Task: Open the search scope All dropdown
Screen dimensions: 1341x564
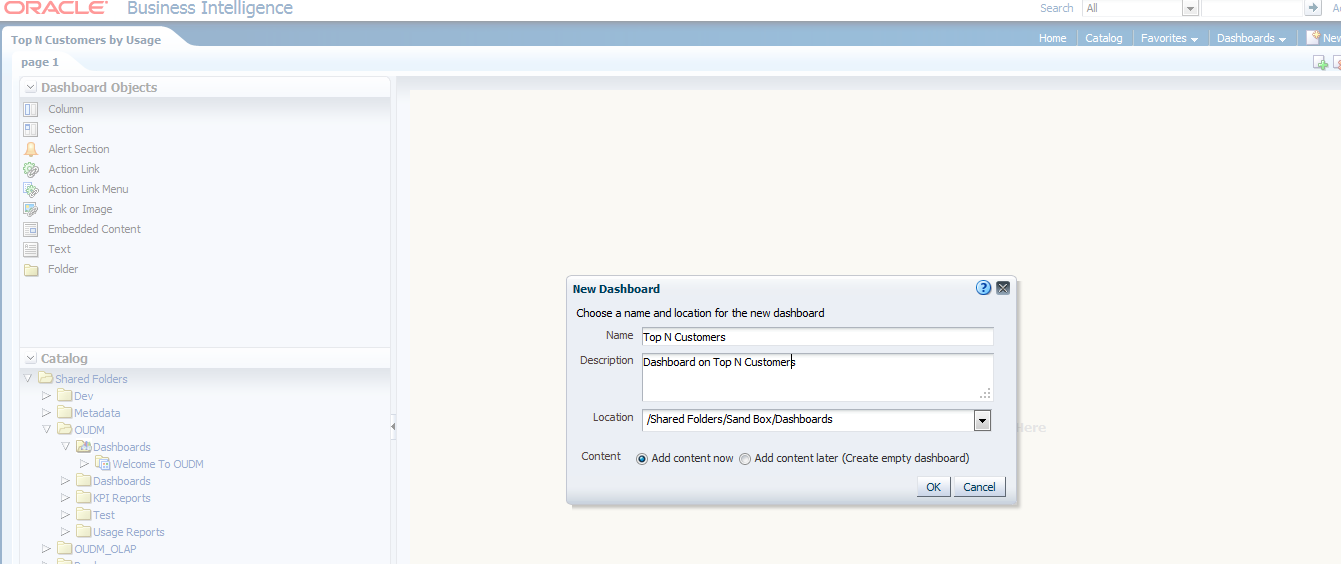Action: click(1190, 8)
